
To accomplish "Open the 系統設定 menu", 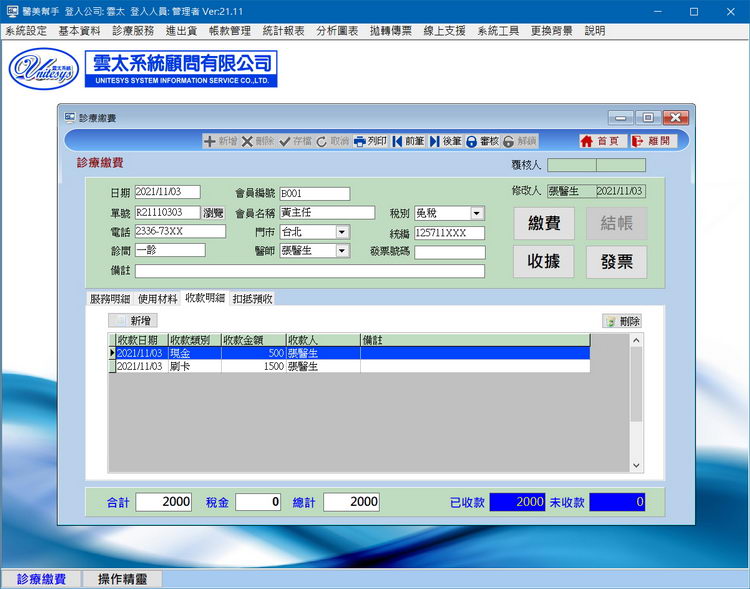I will tap(26, 31).
